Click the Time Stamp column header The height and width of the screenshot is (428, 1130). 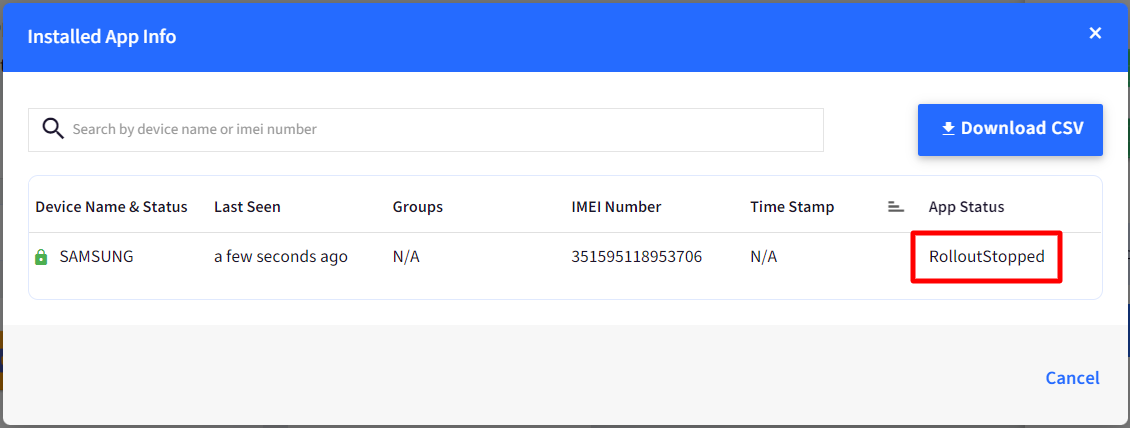[x=792, y=207]
